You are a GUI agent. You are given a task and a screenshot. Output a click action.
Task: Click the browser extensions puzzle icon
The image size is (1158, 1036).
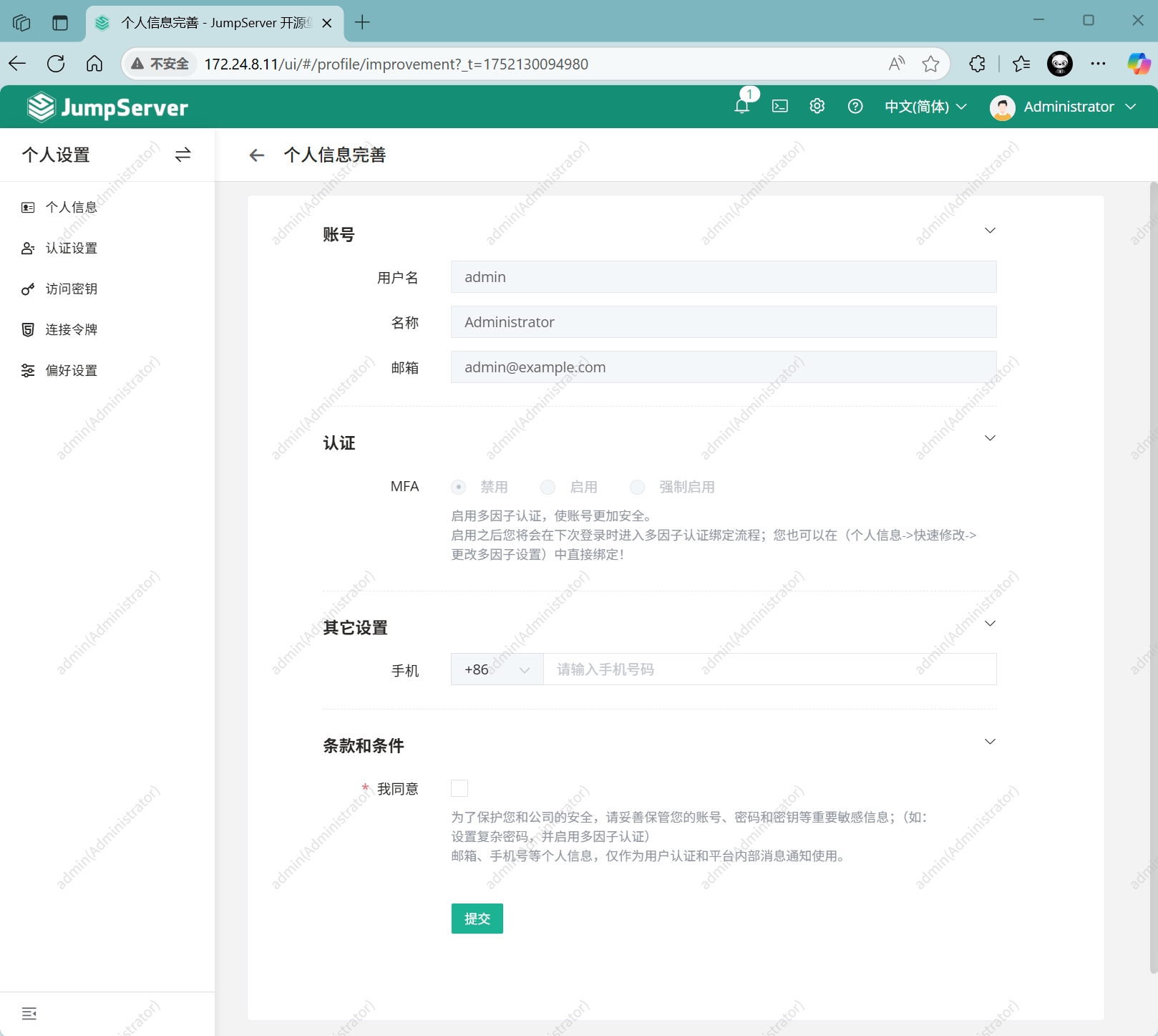click(977, 64)
